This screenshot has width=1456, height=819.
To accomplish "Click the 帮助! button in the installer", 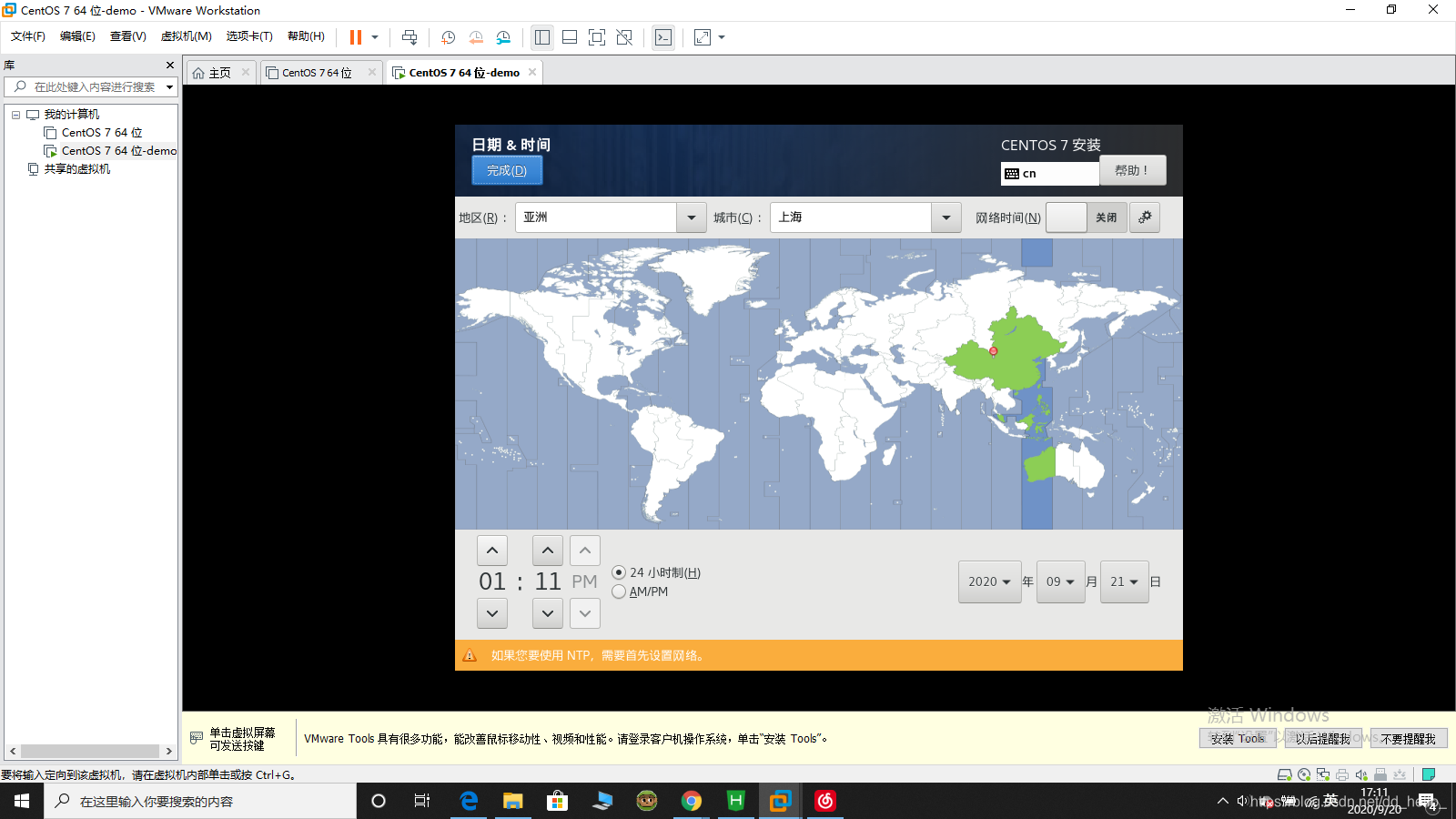I will pyautogui.click(x=1132, y=170).
